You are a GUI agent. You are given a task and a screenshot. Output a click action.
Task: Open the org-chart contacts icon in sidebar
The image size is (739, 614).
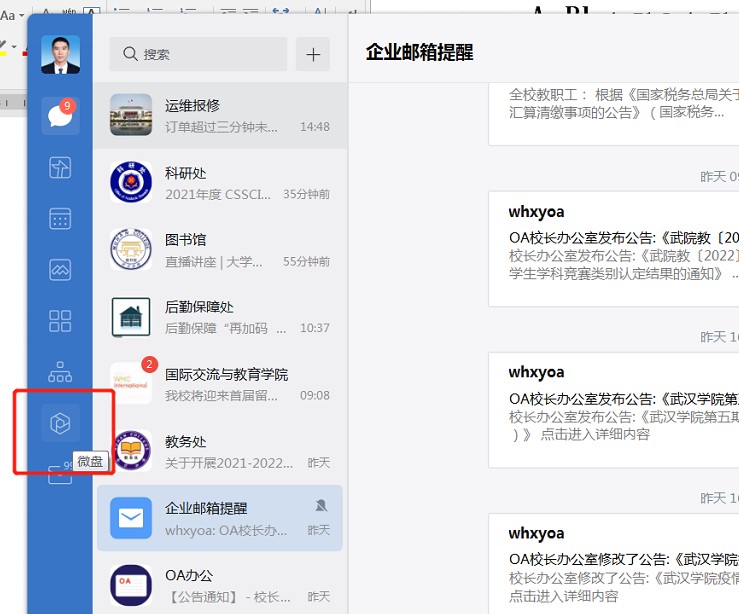point(60,373)
